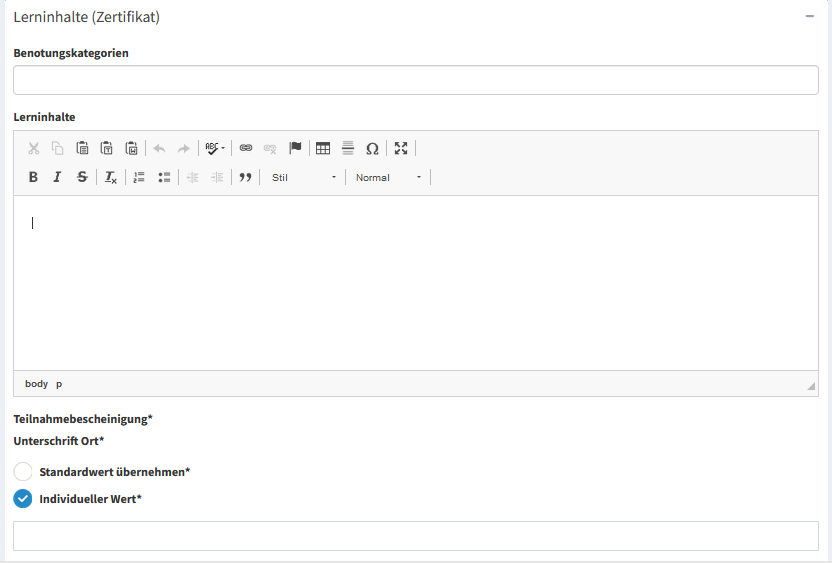Insert special character with Omega icon
The image size is (832, 563).
pos(372,148)
